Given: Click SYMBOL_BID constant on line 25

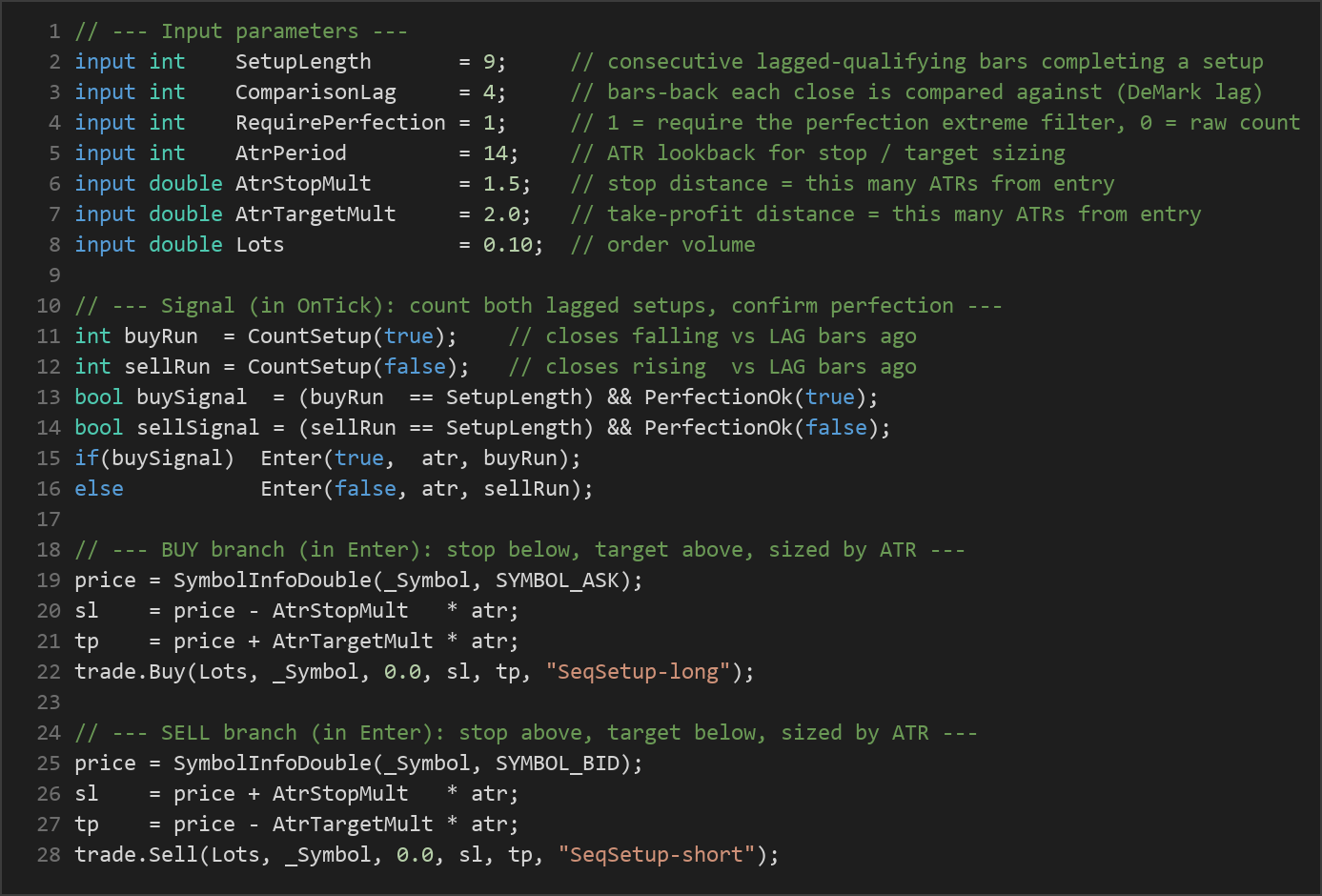Looking at the screenshot, I should [x=557, y=764].
